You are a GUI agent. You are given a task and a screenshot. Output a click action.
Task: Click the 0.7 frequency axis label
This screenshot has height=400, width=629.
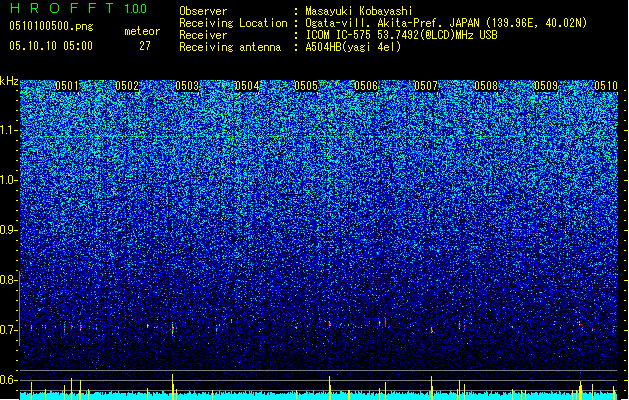[8, 330]
